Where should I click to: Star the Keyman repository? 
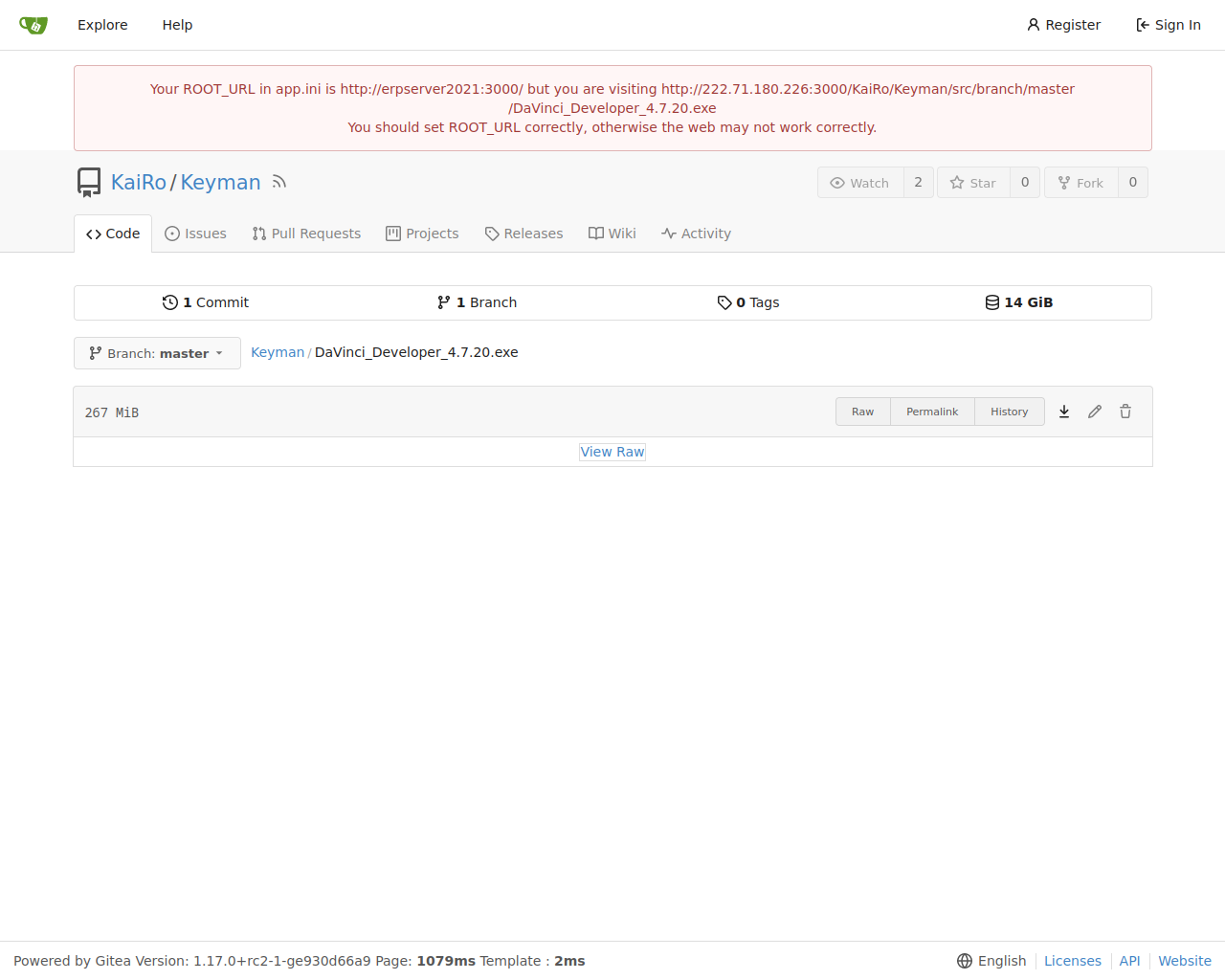[973, 183]
